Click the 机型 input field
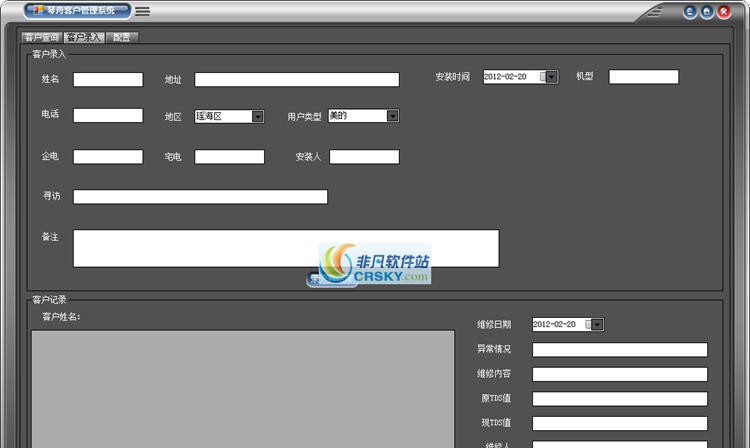 click(x=643, y=77)
